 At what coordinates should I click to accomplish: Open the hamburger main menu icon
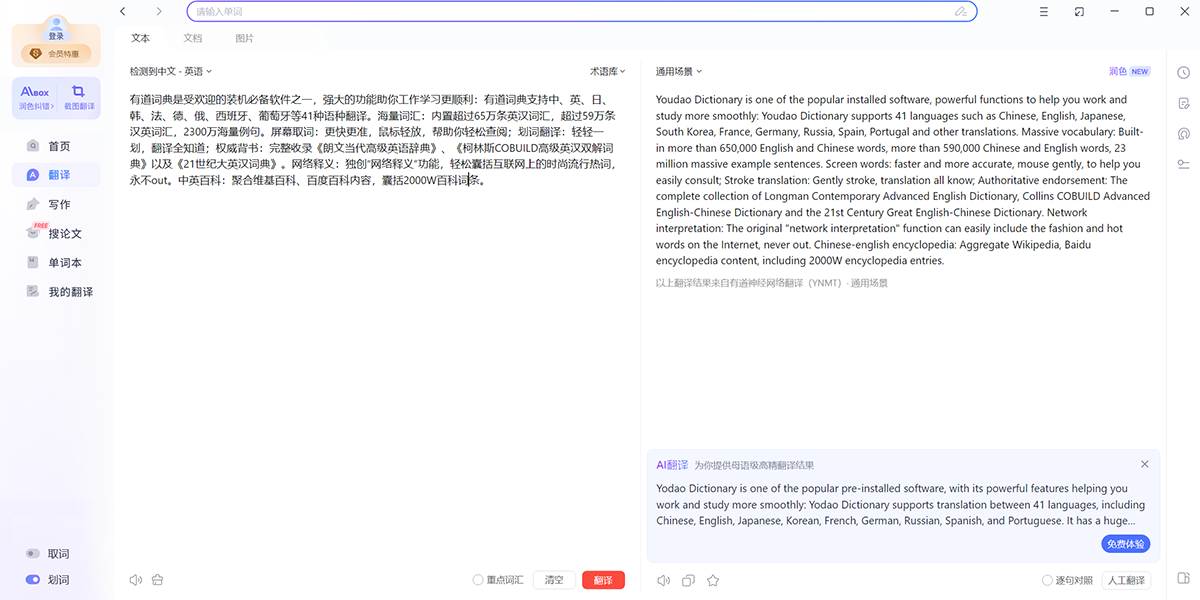click(x=1044, y=12)
